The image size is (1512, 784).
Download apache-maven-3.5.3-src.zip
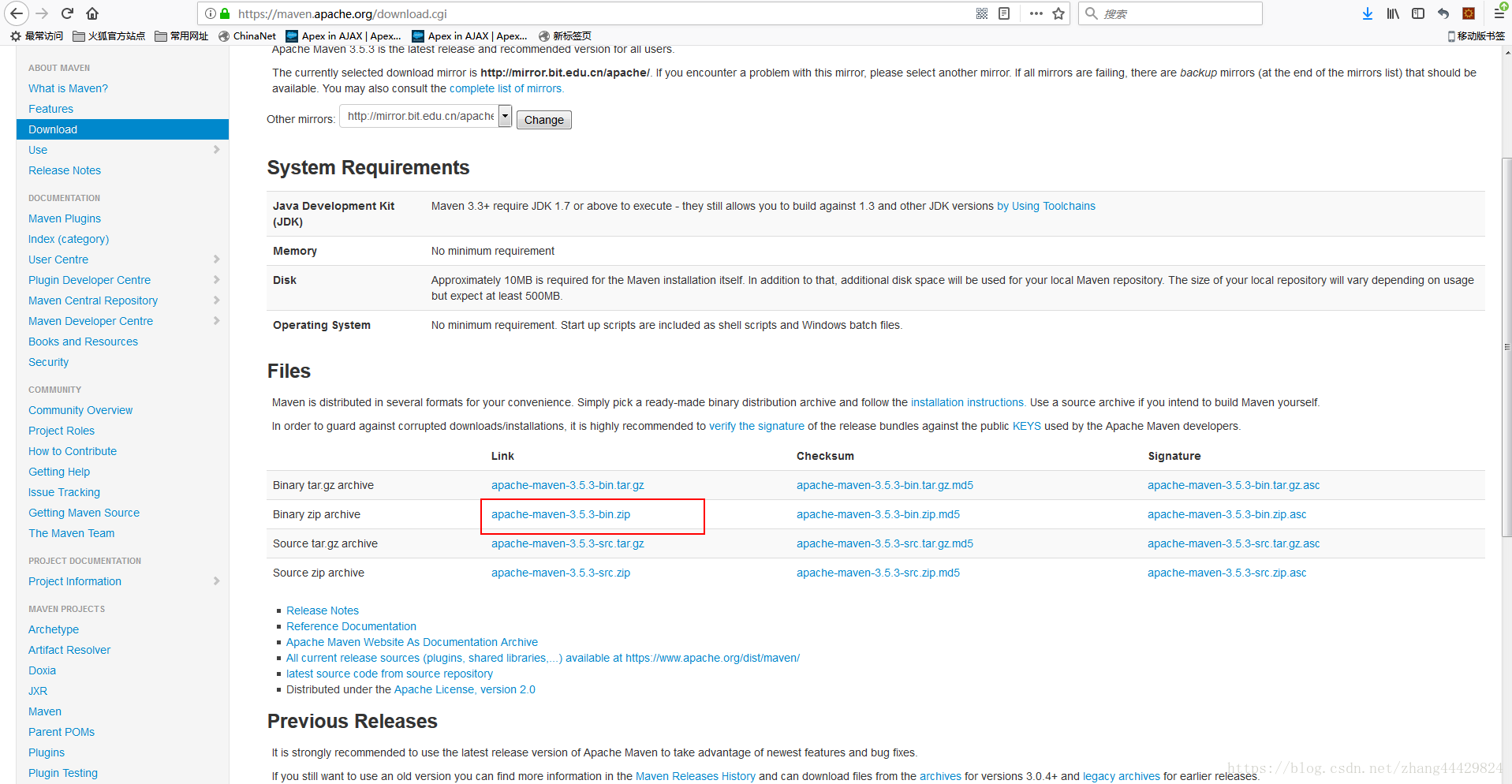coord(561,573)
